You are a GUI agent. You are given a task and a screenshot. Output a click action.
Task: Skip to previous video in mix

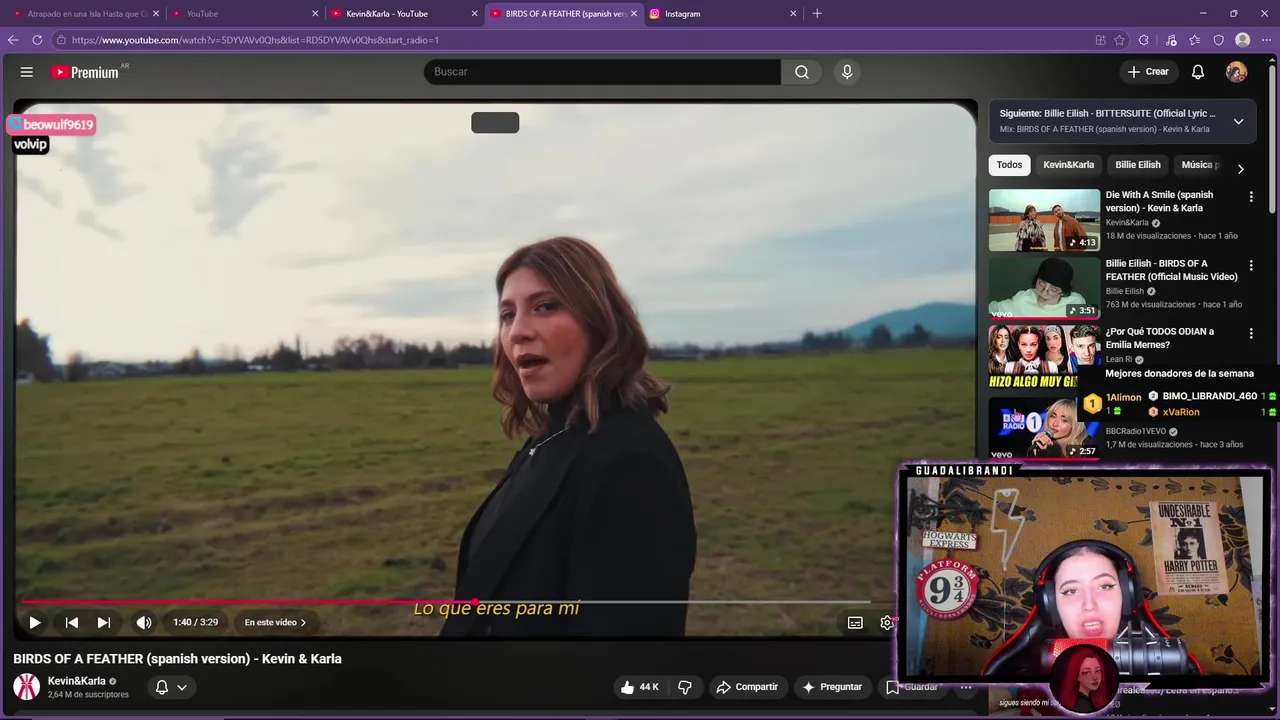pos(72,622)
